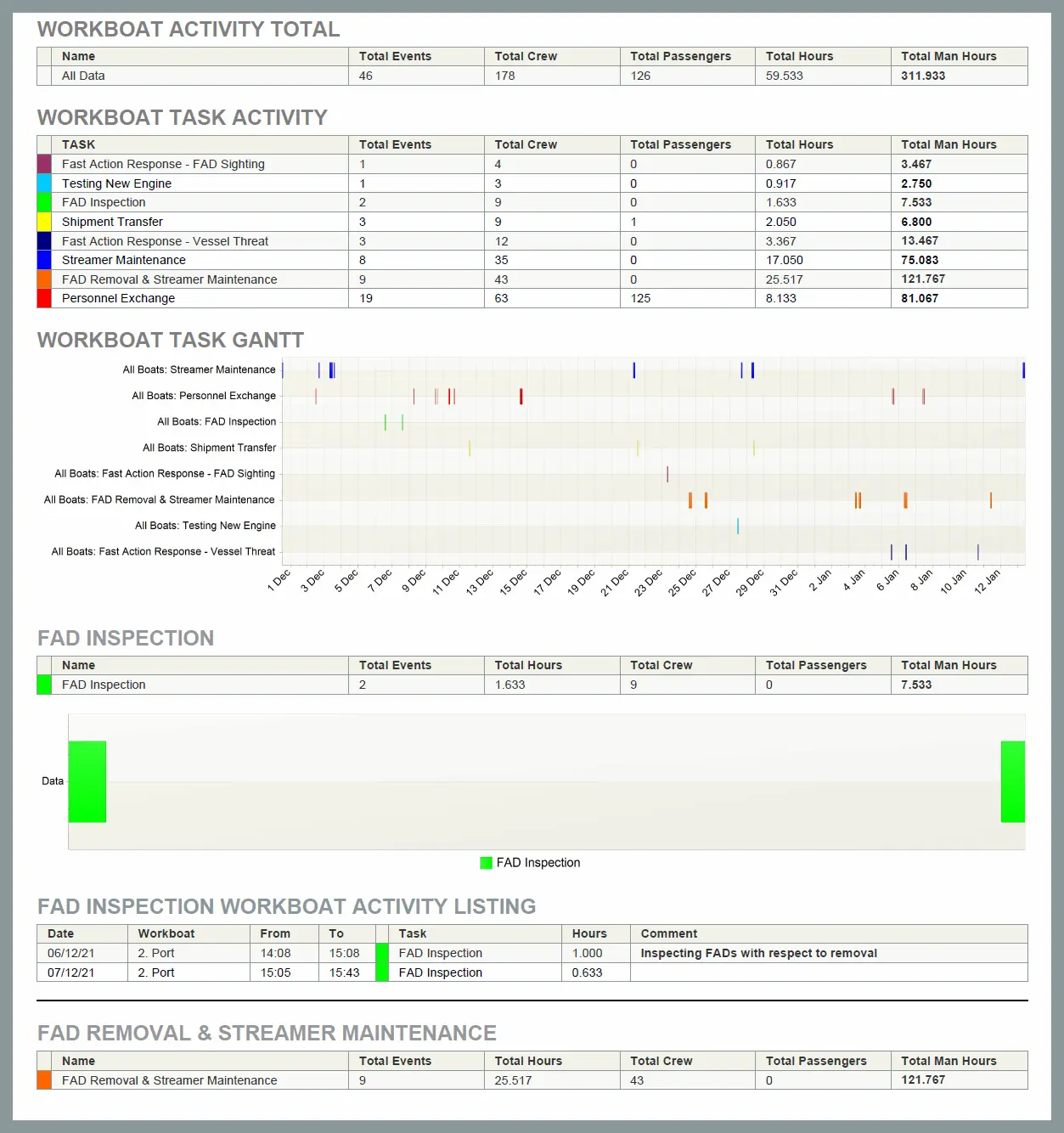Click the Total Passengers header in the bottom FAD Removal table

click(816, 1061)
